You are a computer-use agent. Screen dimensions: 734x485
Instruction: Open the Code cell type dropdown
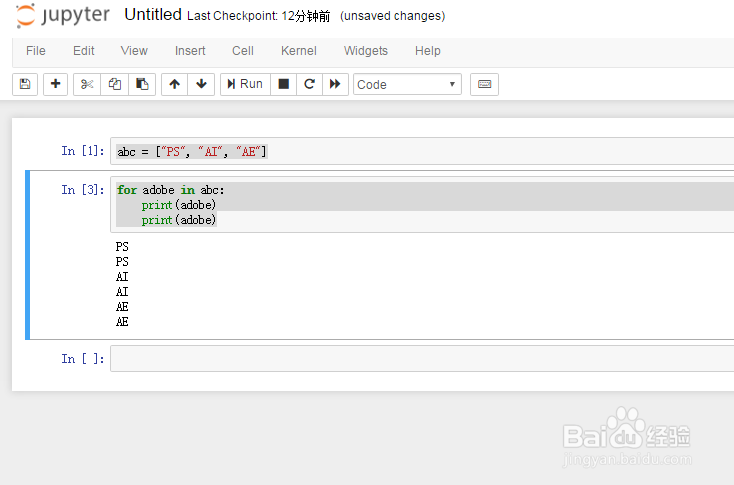click(x=407, y=84)
